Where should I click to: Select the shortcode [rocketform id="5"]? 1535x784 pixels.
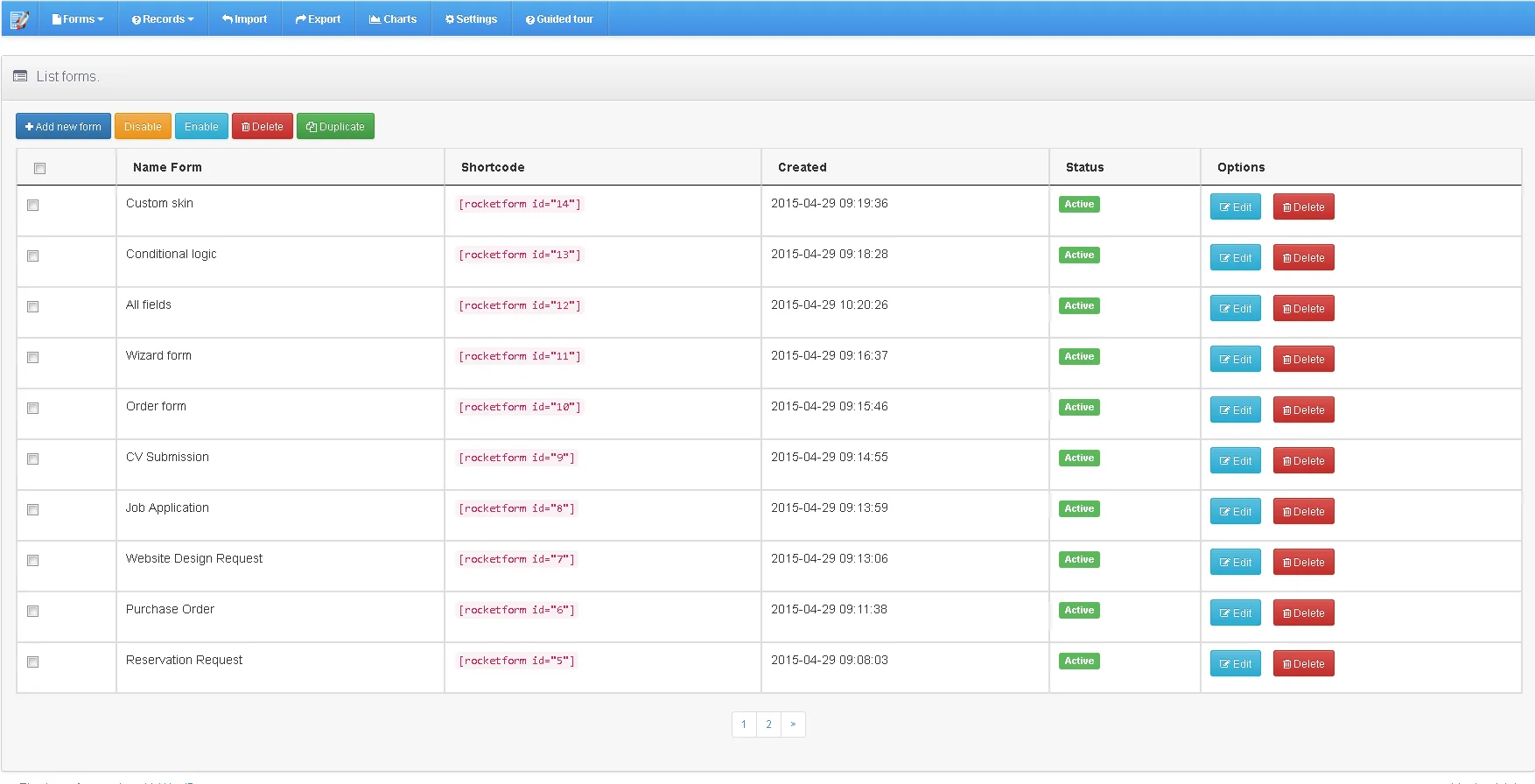point(516,661)
